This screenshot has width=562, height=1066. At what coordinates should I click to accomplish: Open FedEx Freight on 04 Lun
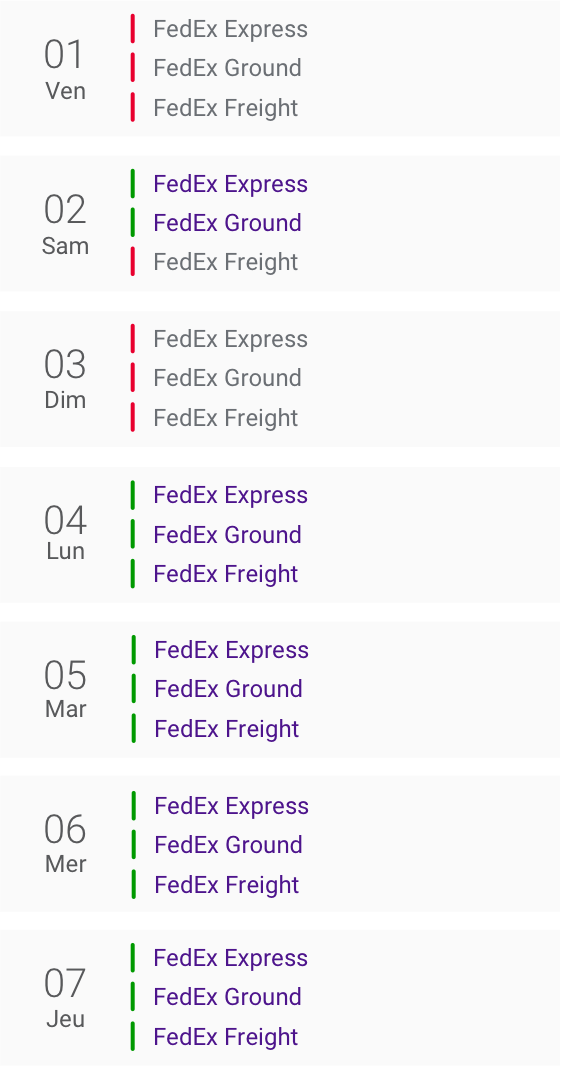226,574
